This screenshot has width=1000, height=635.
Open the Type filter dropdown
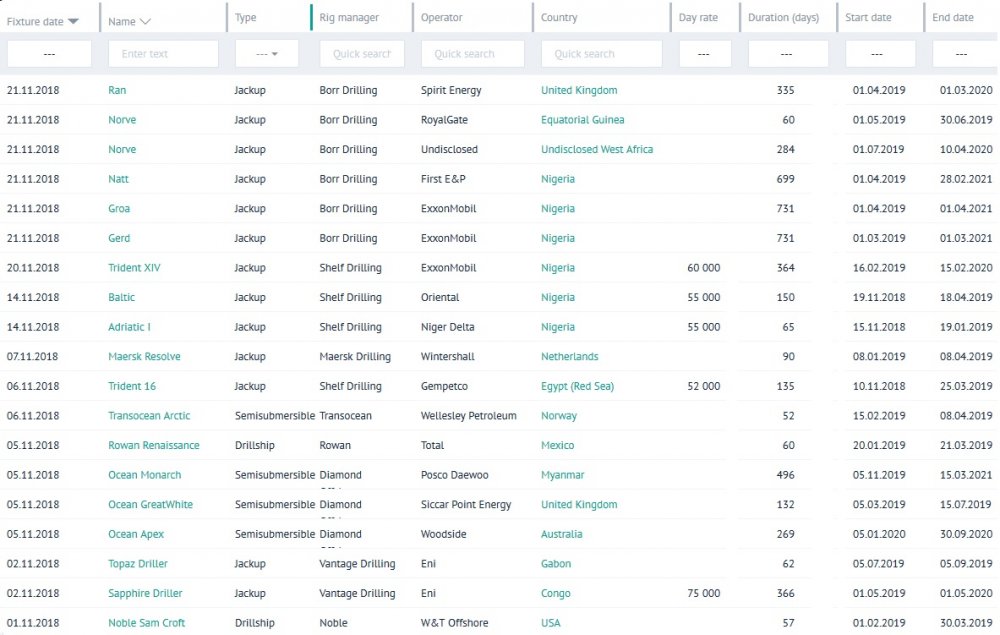point(267,54)
